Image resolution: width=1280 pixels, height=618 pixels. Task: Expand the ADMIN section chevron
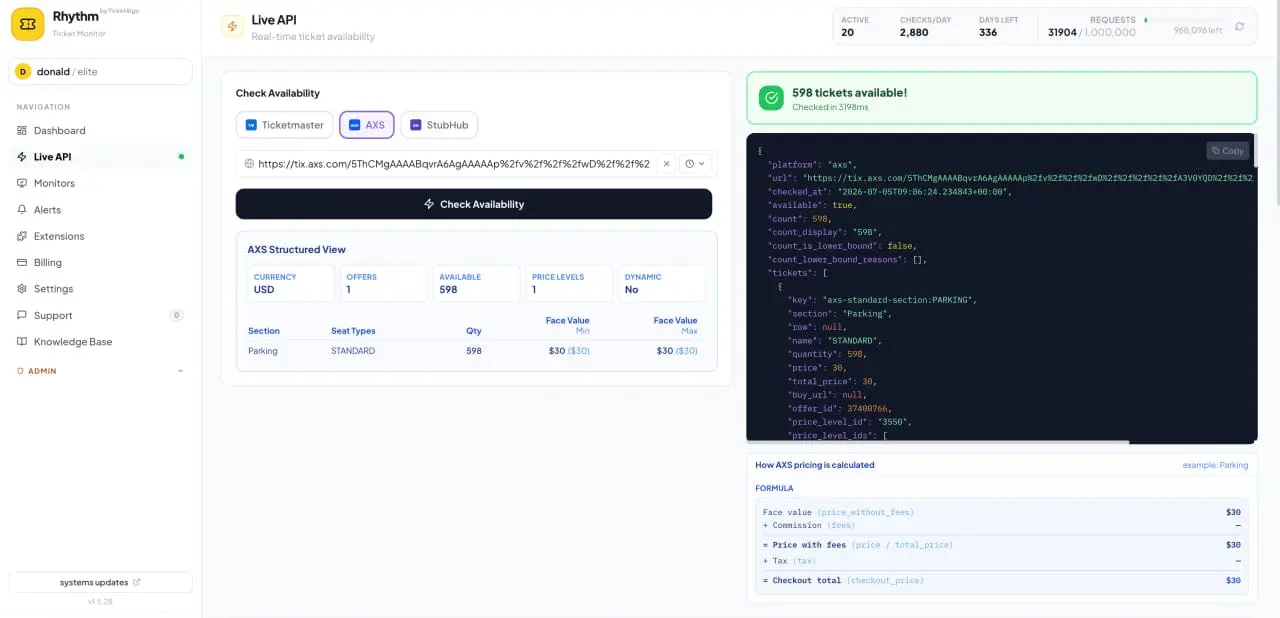click(181, 371)
